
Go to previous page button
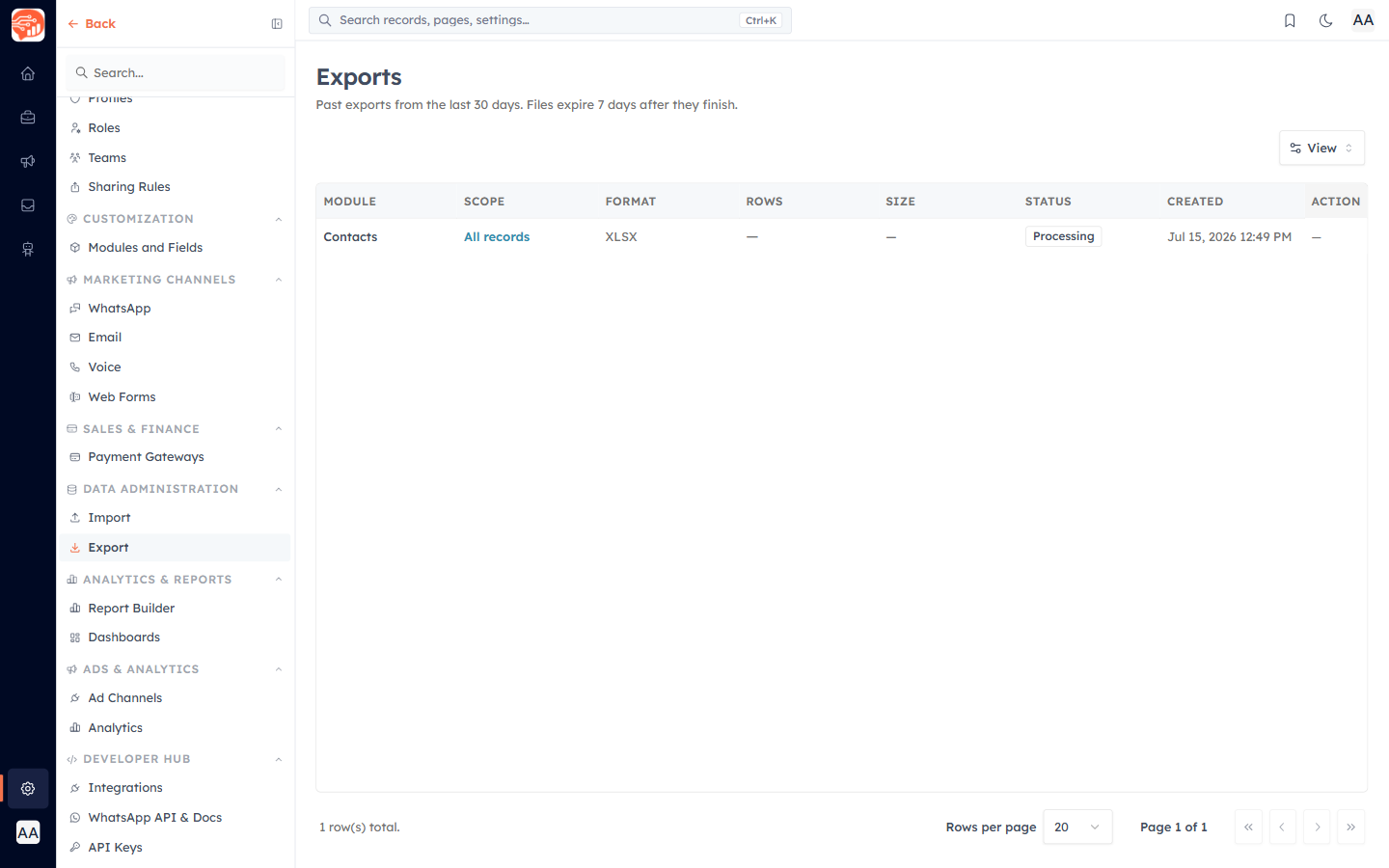[x=1282, y=827]
